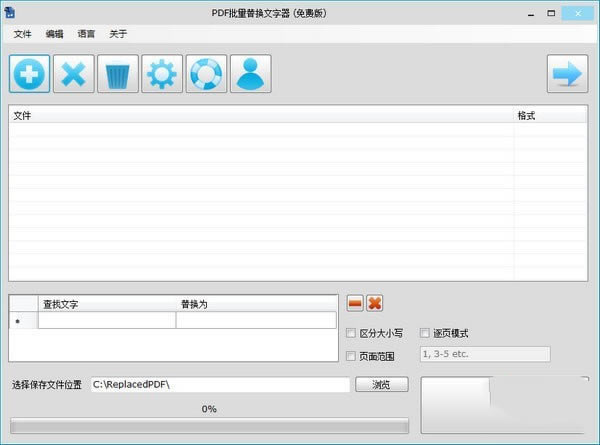Click the 文件 column header
The image size is (600, 445).
coord(261,115)
